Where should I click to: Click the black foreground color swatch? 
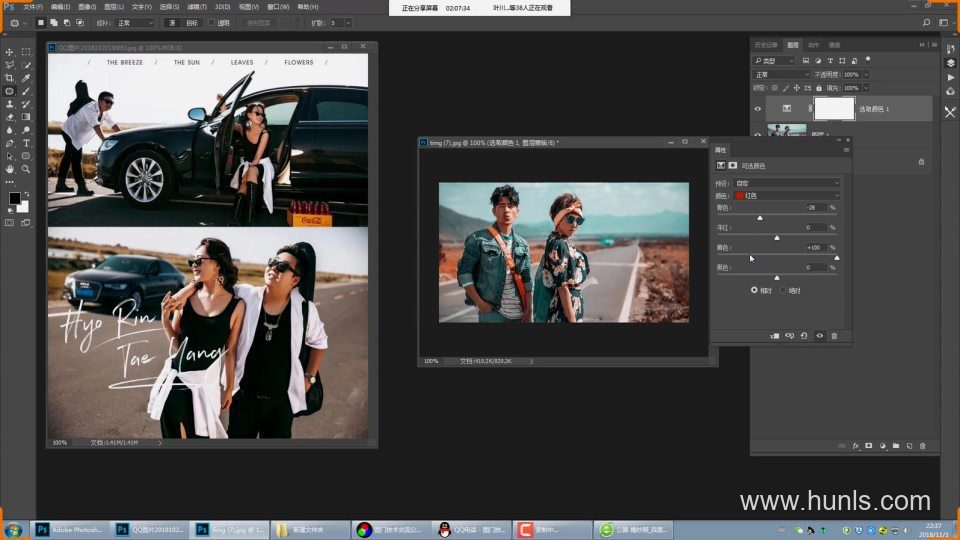coord(14,198)
